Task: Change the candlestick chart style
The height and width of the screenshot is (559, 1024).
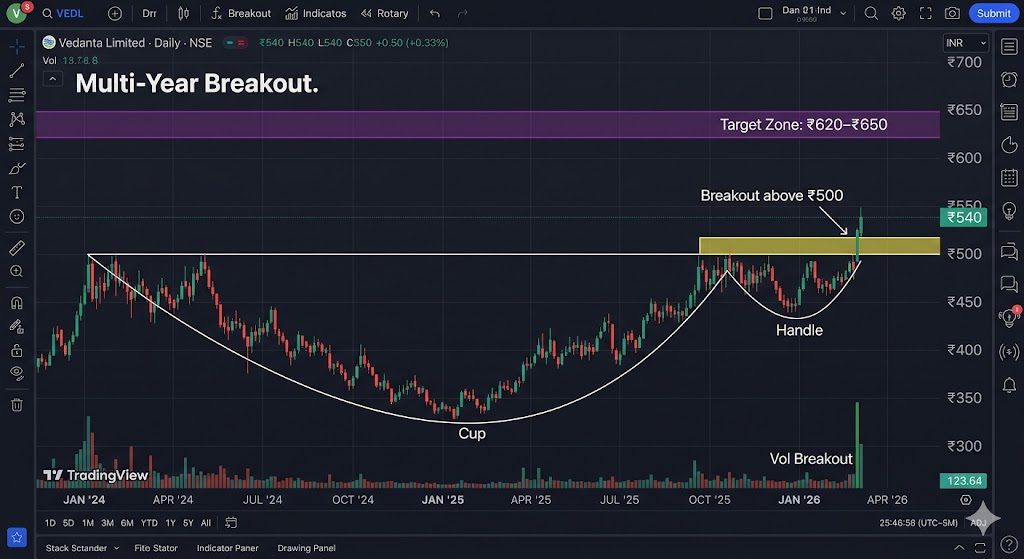Action: tap(184, 13)
